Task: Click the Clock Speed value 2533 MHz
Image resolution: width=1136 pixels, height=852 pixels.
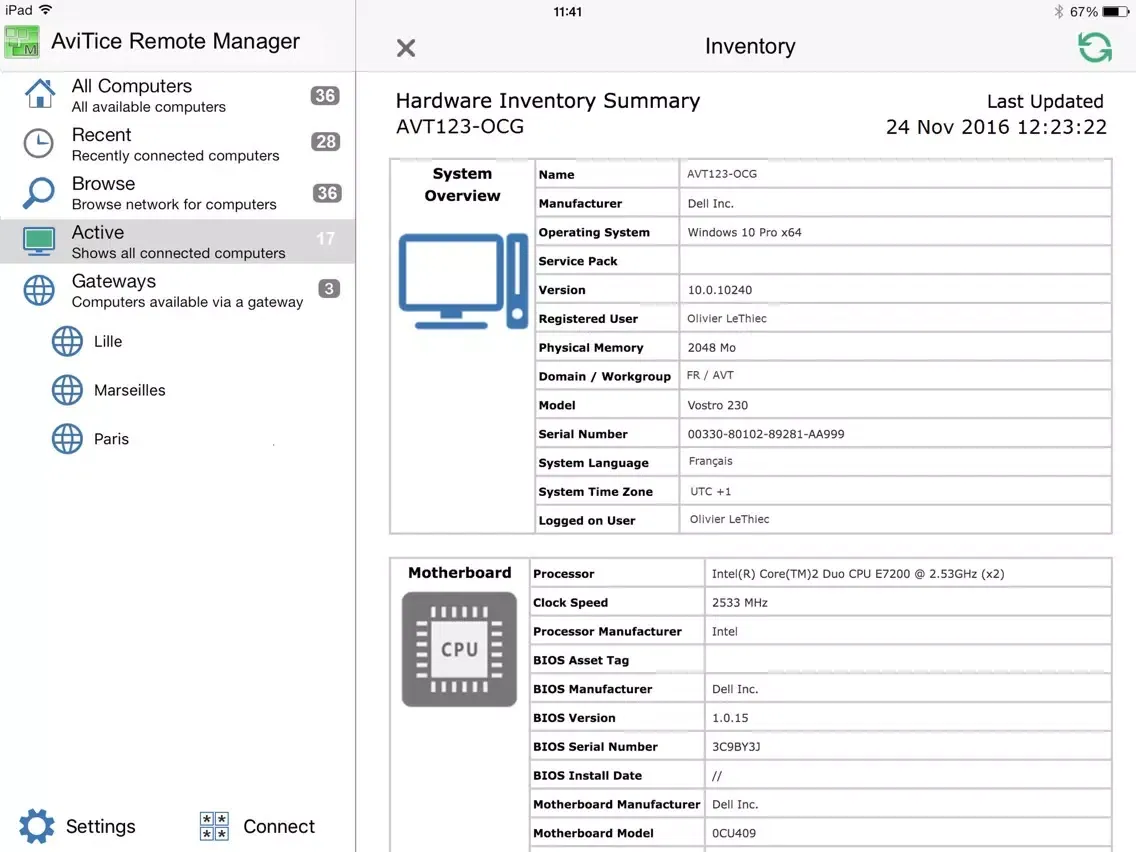Action: click(x=740, y=603)
